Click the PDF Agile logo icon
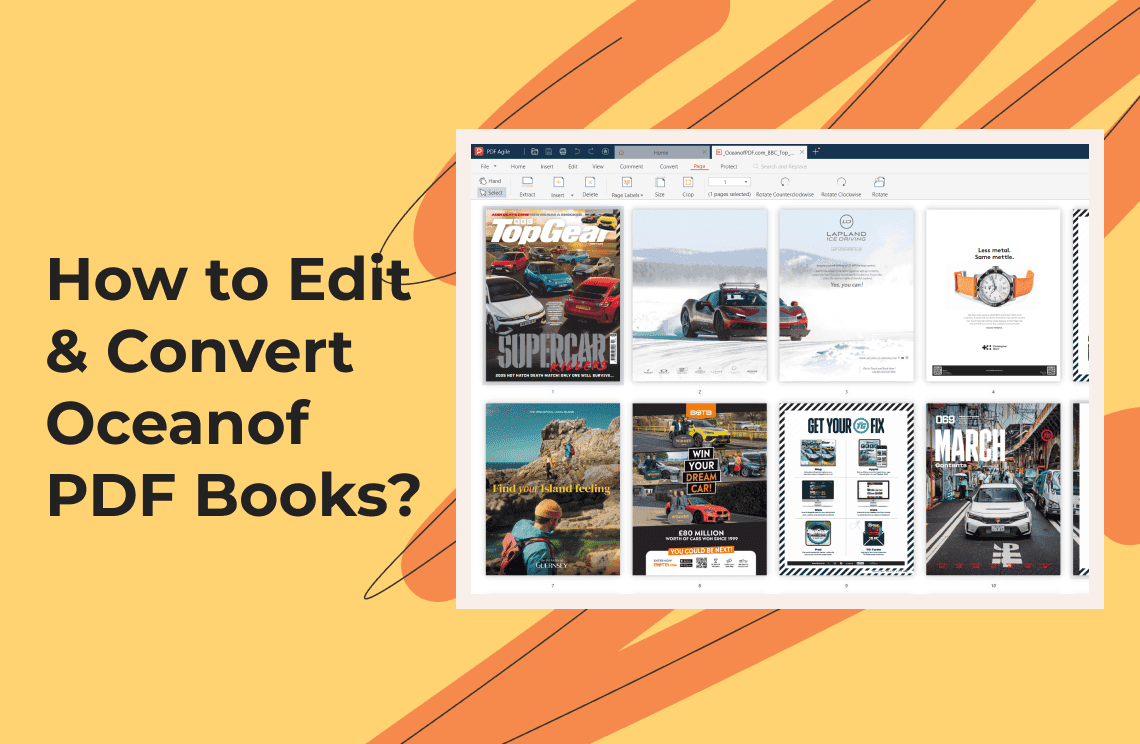This screenshot has height=744, width=1140. [x=479, y=151]
